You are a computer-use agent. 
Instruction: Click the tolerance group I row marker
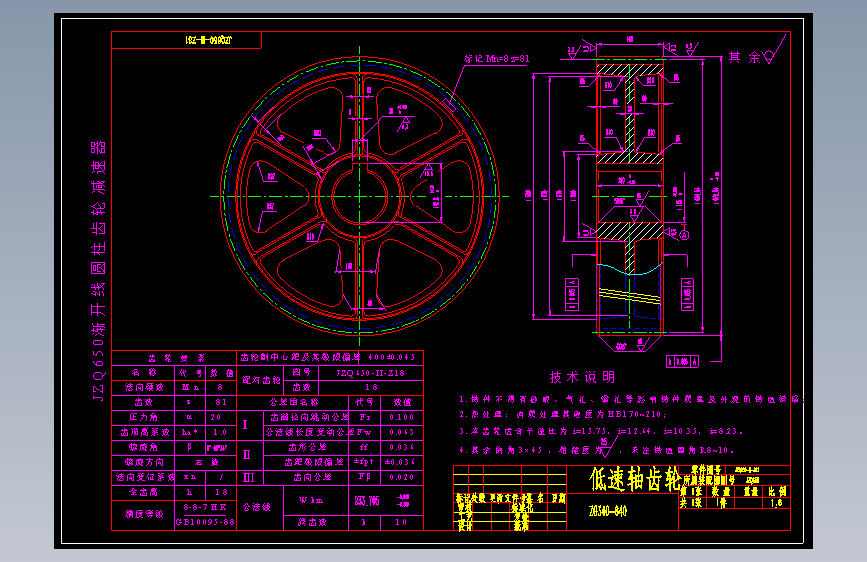(246, 424)
